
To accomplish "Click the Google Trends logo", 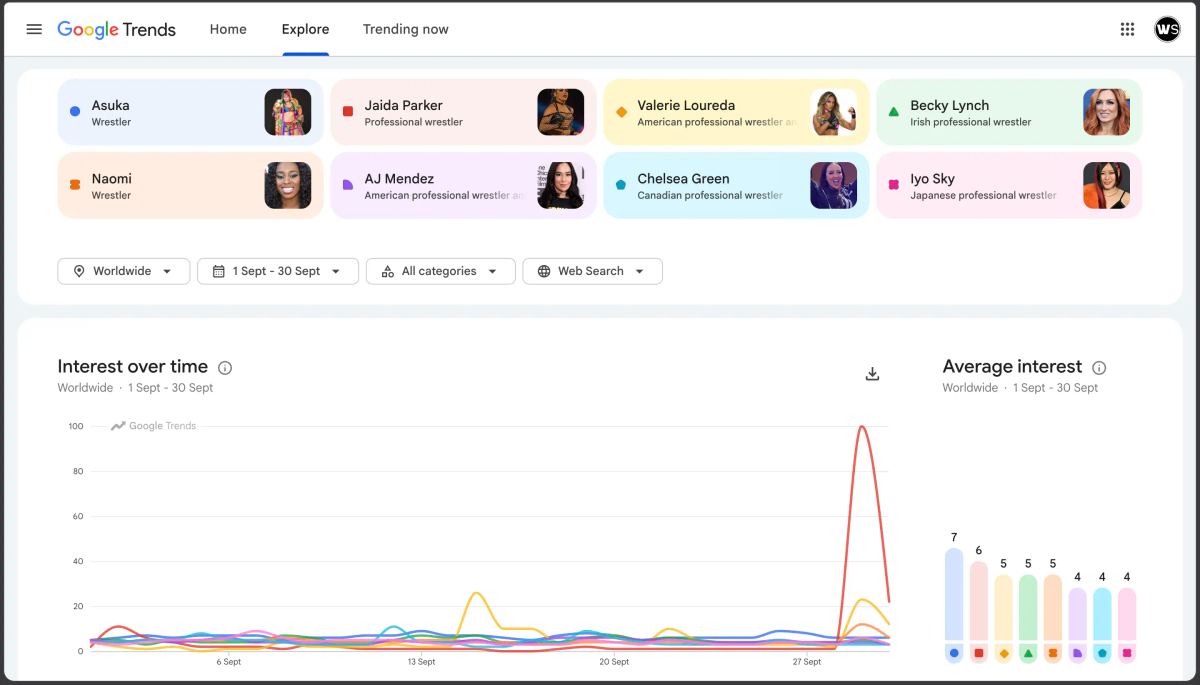I will pyautogui.click(x=116, y=29).
